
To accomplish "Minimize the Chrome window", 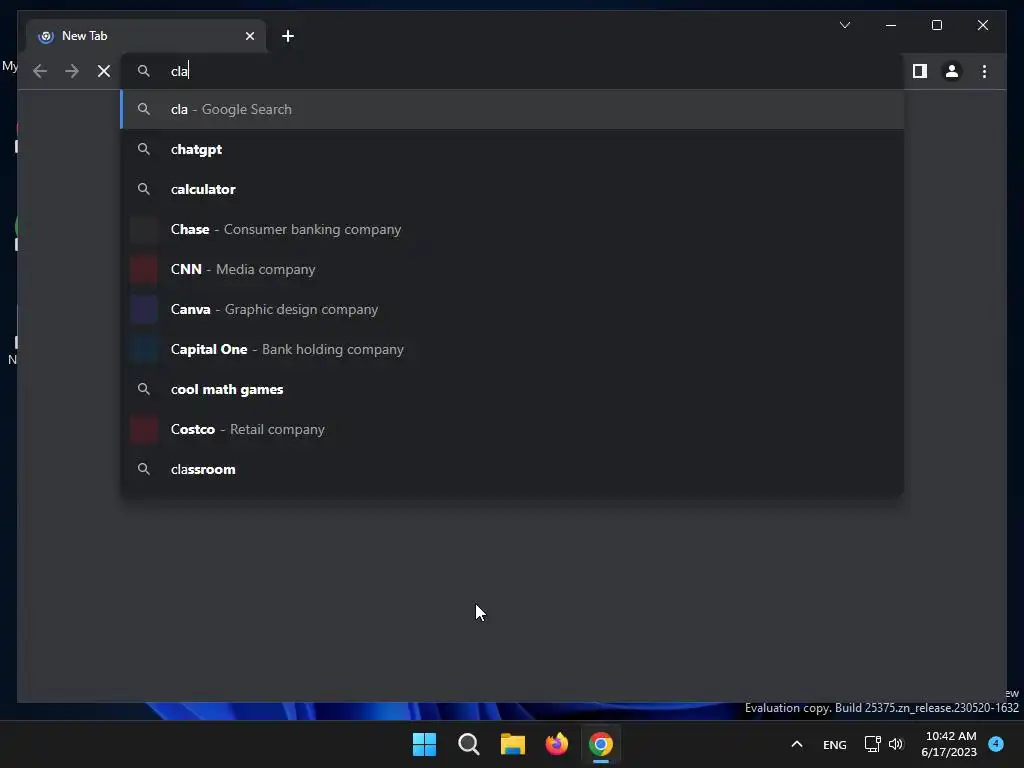I will [891, 25].
